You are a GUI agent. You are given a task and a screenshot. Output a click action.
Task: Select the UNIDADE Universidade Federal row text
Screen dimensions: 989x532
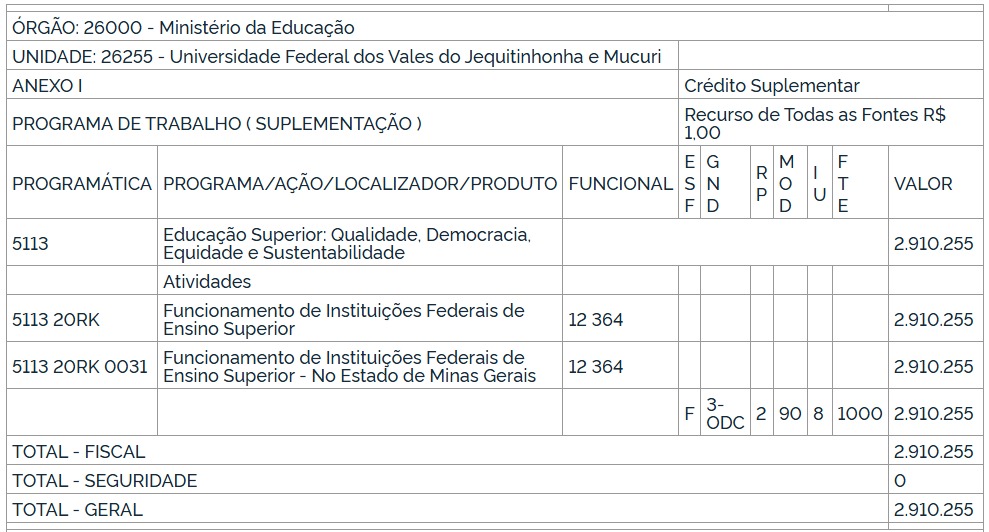(336, 56)
